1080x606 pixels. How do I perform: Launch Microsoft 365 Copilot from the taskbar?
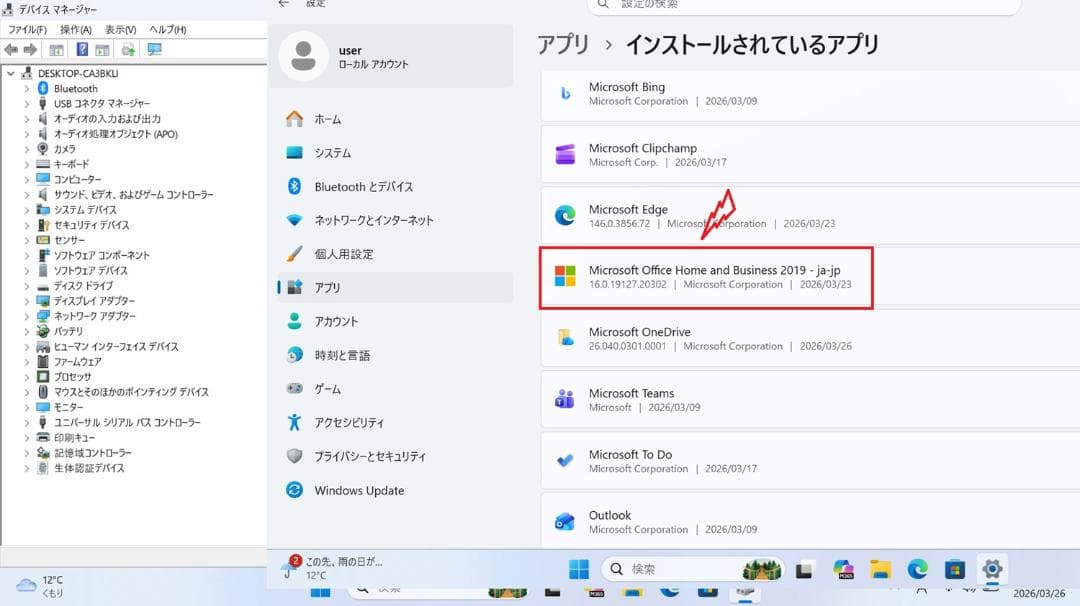[844, 570]
